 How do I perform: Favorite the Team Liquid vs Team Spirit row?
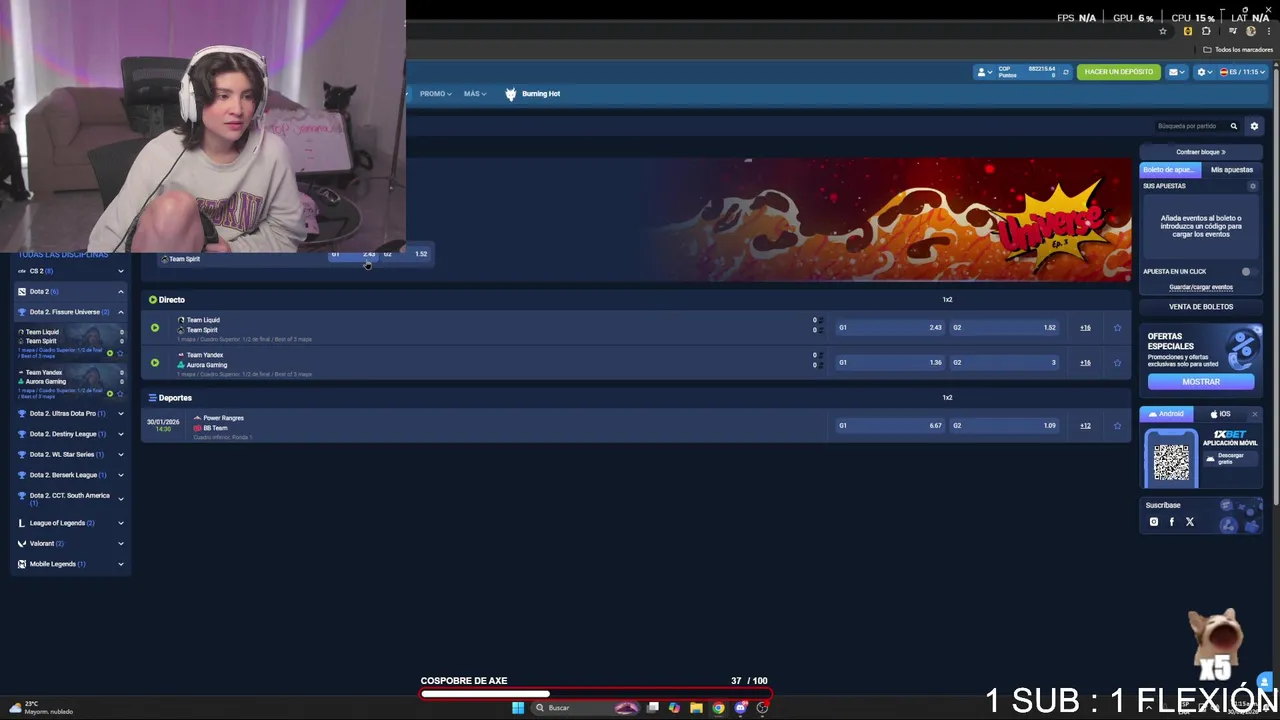tap(1117, 328)
